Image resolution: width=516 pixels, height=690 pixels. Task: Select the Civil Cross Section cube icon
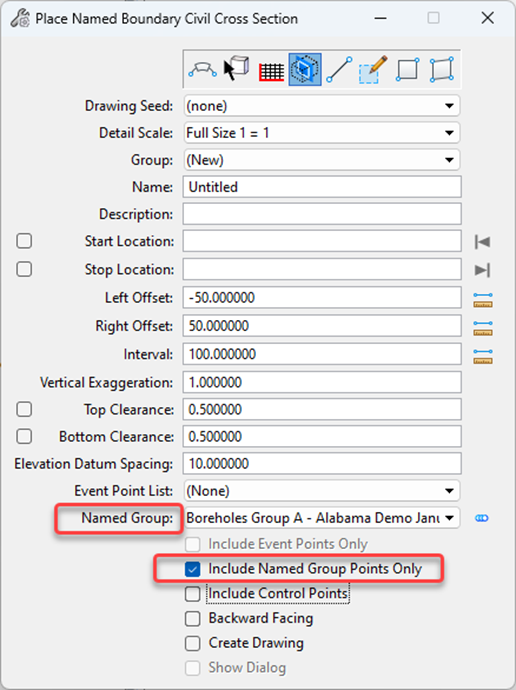pos(305,70)
